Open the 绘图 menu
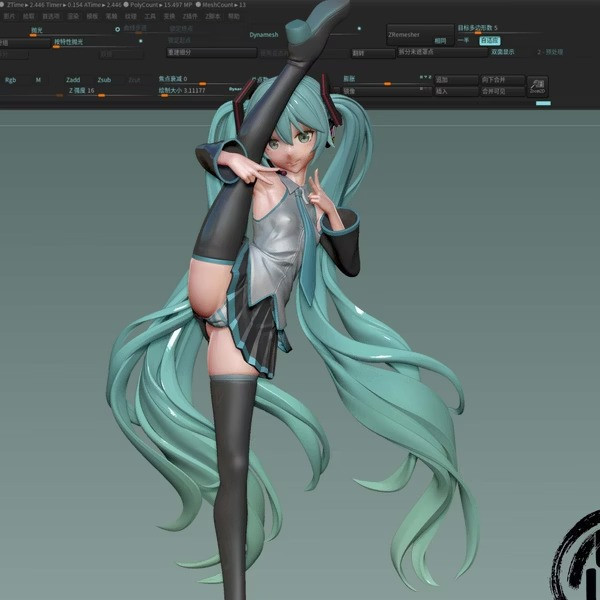This screenshot has height=600, width=600. 28,16
